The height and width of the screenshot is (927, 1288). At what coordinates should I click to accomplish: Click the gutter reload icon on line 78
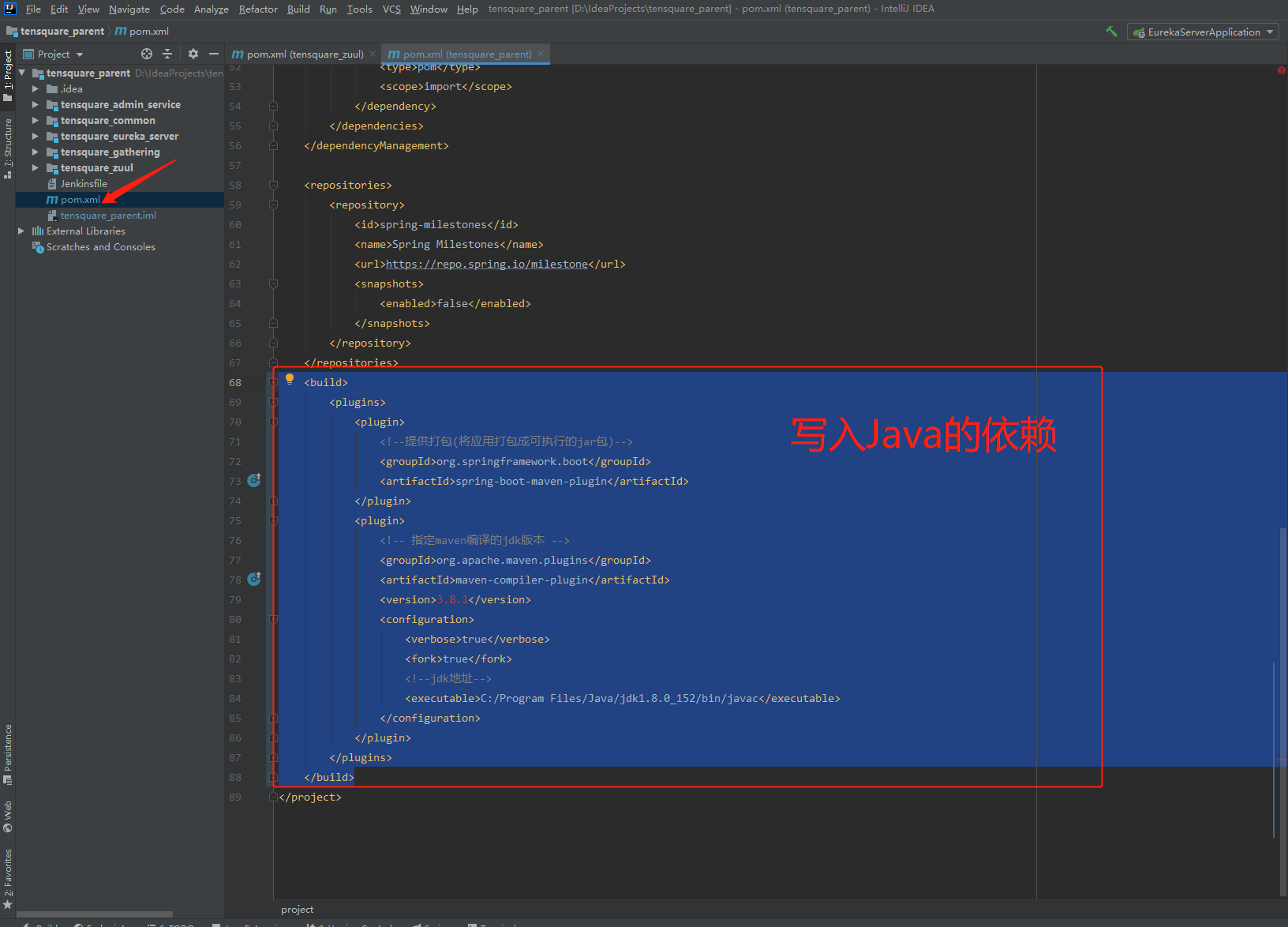[254, 579]
